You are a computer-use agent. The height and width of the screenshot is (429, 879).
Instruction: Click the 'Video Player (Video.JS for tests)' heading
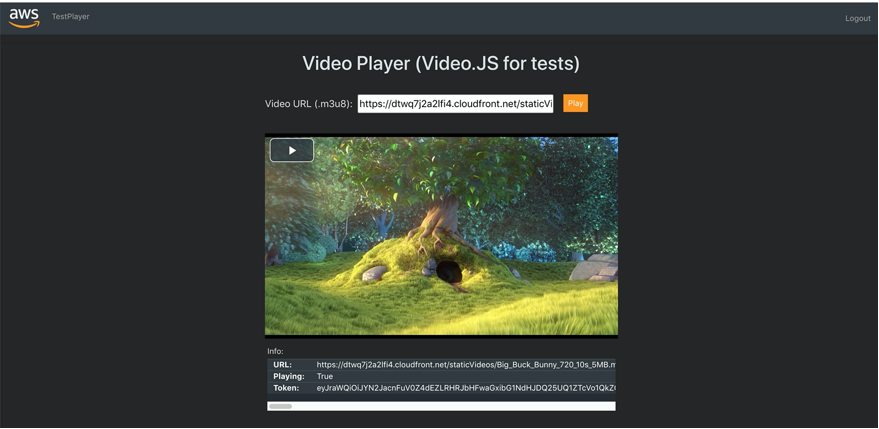click(x=441, y=63)
